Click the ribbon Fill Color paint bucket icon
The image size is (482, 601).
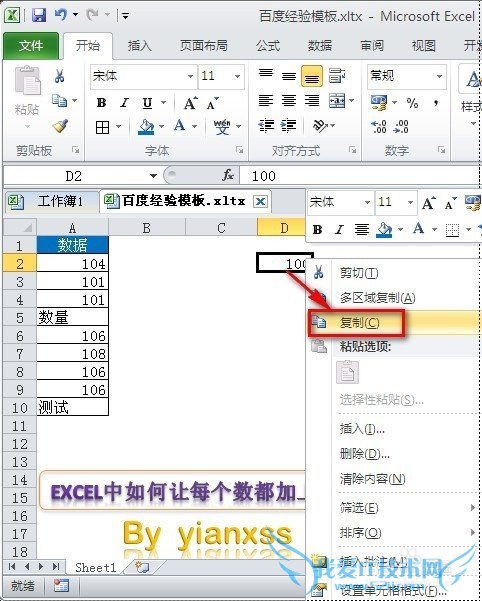coord(146,126)
